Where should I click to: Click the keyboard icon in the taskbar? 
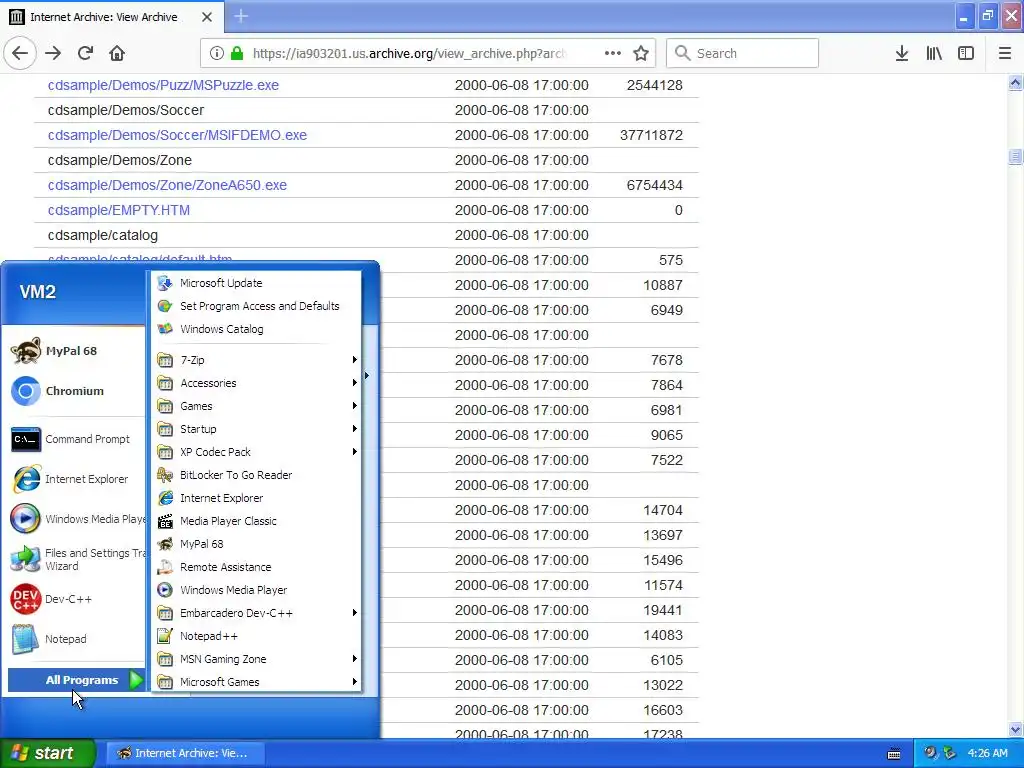(894, 754)
